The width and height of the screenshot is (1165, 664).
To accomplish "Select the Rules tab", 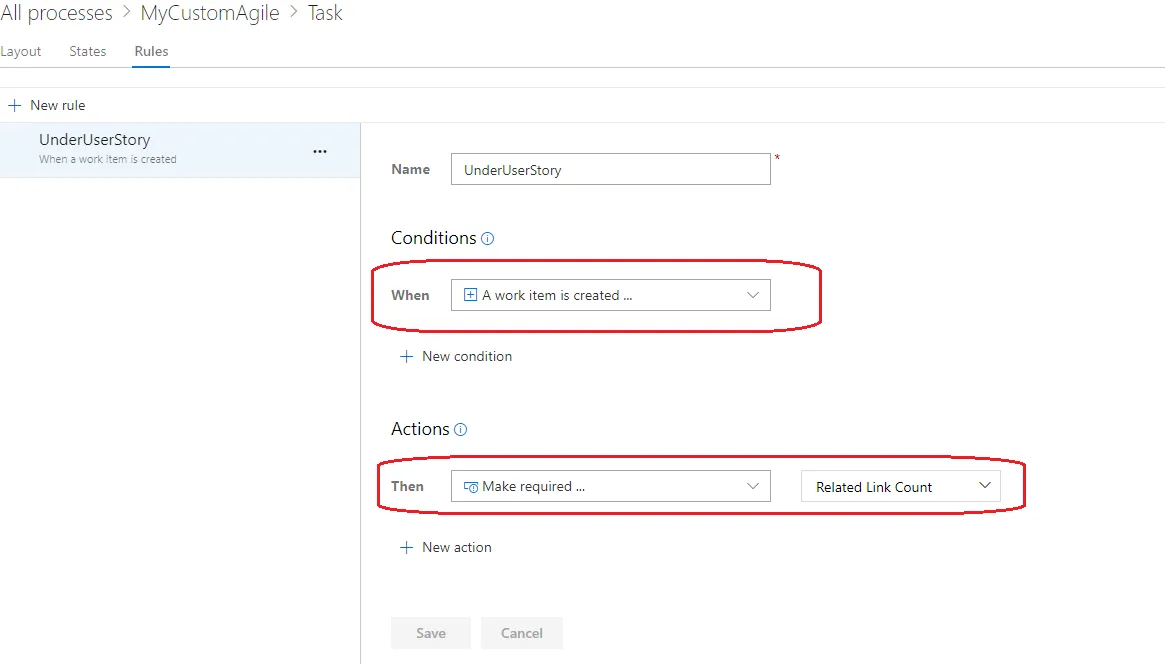I will click(x=151, y=51).
